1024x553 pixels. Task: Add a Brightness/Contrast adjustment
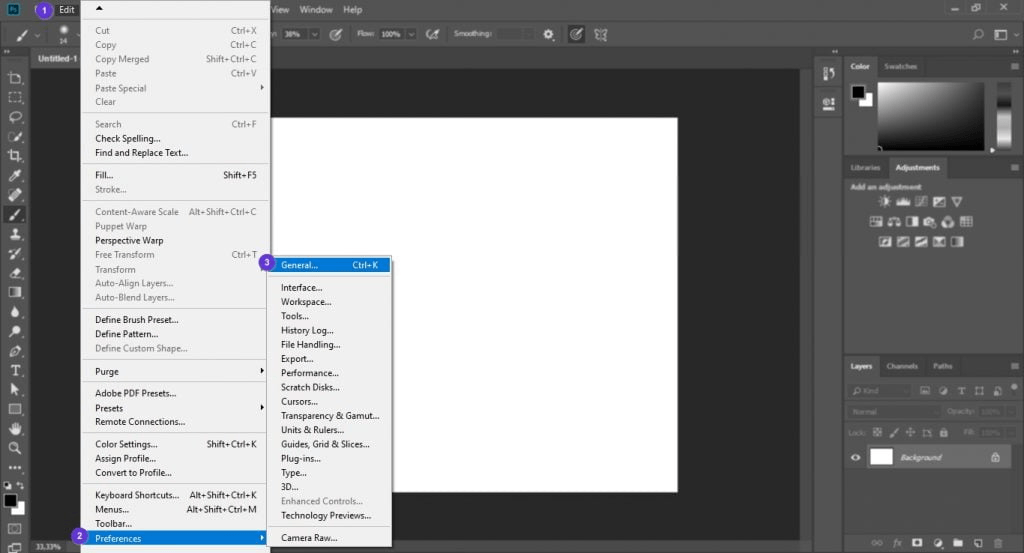point(884,202)
